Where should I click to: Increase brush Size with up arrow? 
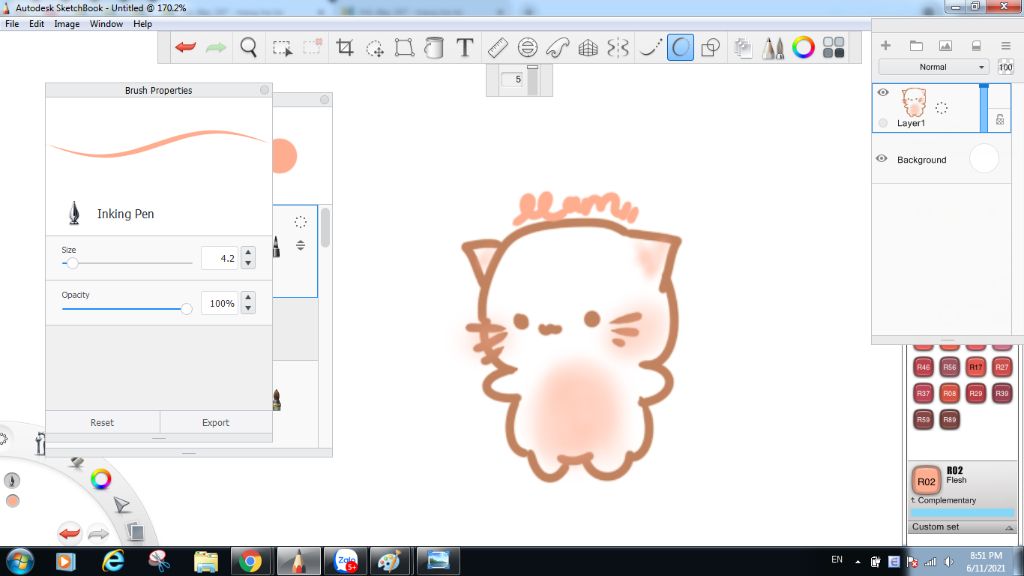pos(248,252)
